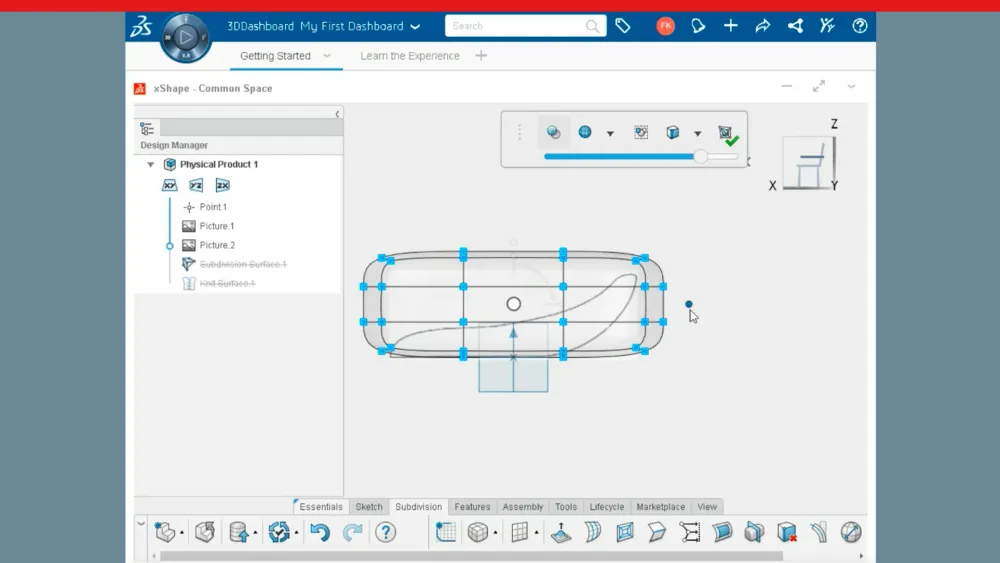
Task: Click the plus (add) icon in the top bar
Action: 730,26
